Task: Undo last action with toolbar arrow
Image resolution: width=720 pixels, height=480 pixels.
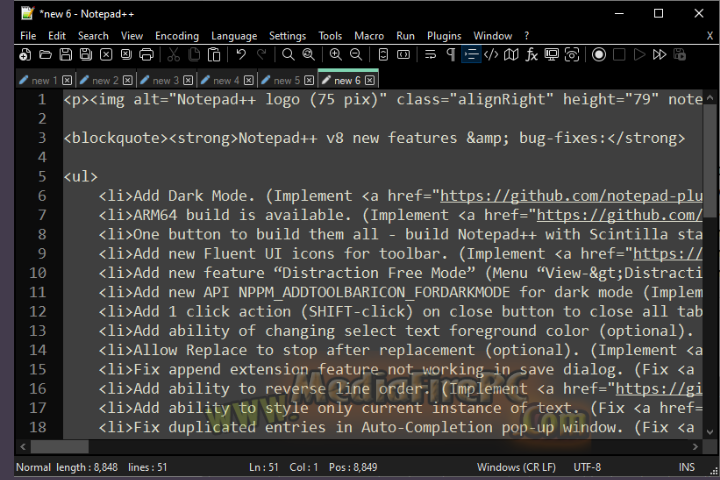Action: (x=241, y=55)
